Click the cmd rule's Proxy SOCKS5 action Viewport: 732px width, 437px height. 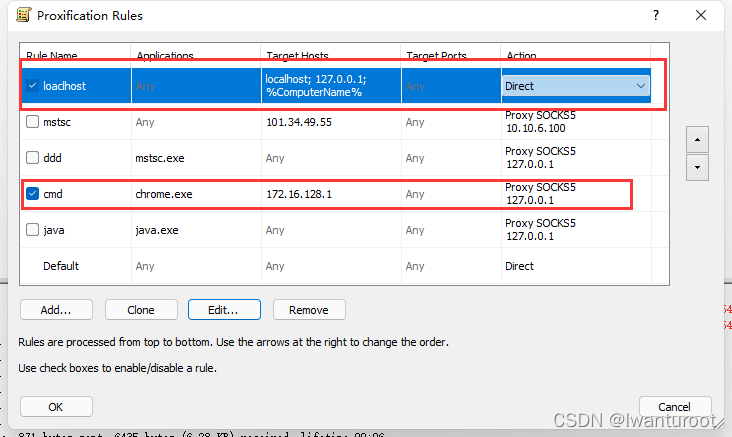click(x=540, y=194)
